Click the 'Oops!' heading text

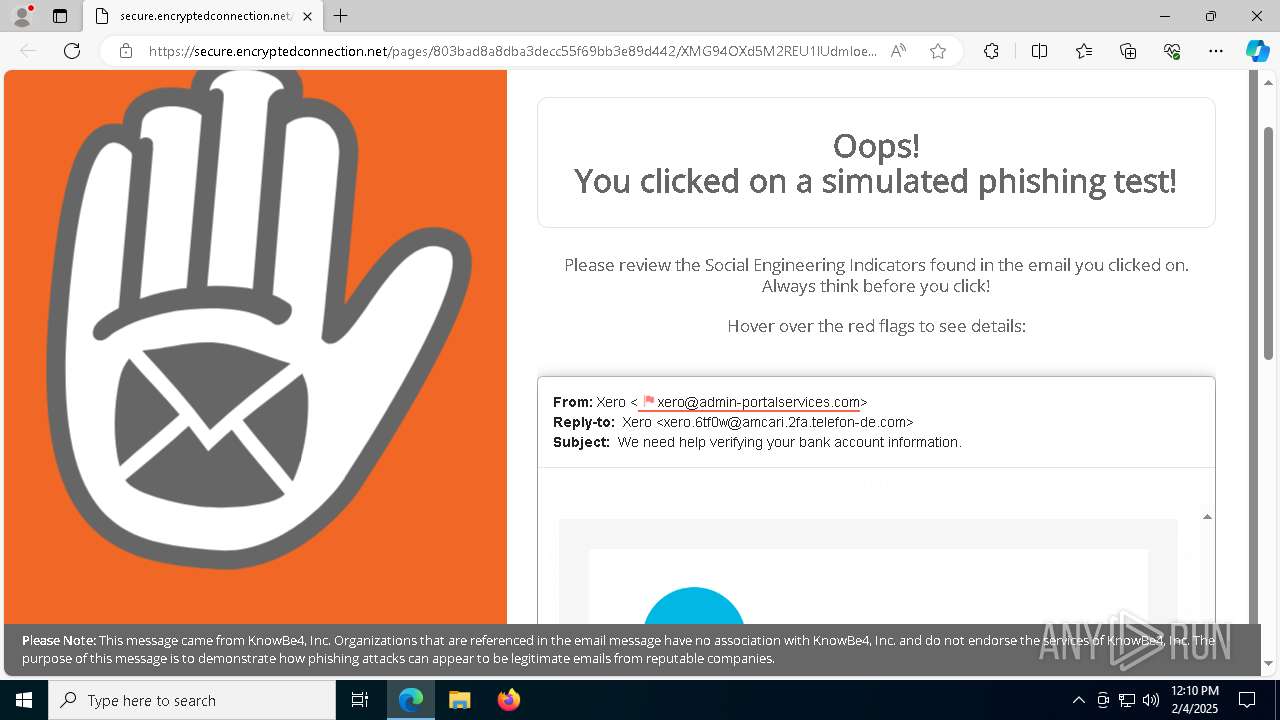pos(876,146)
